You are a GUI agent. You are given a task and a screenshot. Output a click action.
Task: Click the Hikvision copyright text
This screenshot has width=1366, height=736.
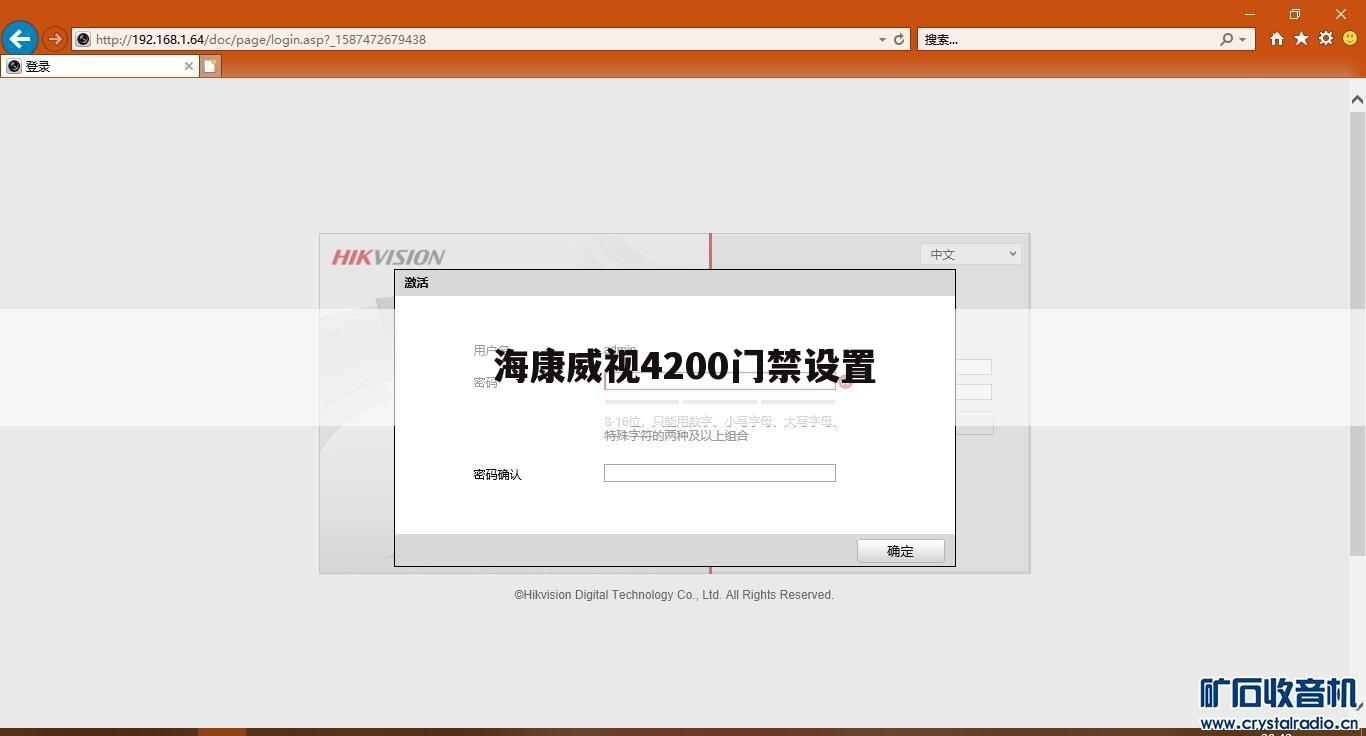674,594
